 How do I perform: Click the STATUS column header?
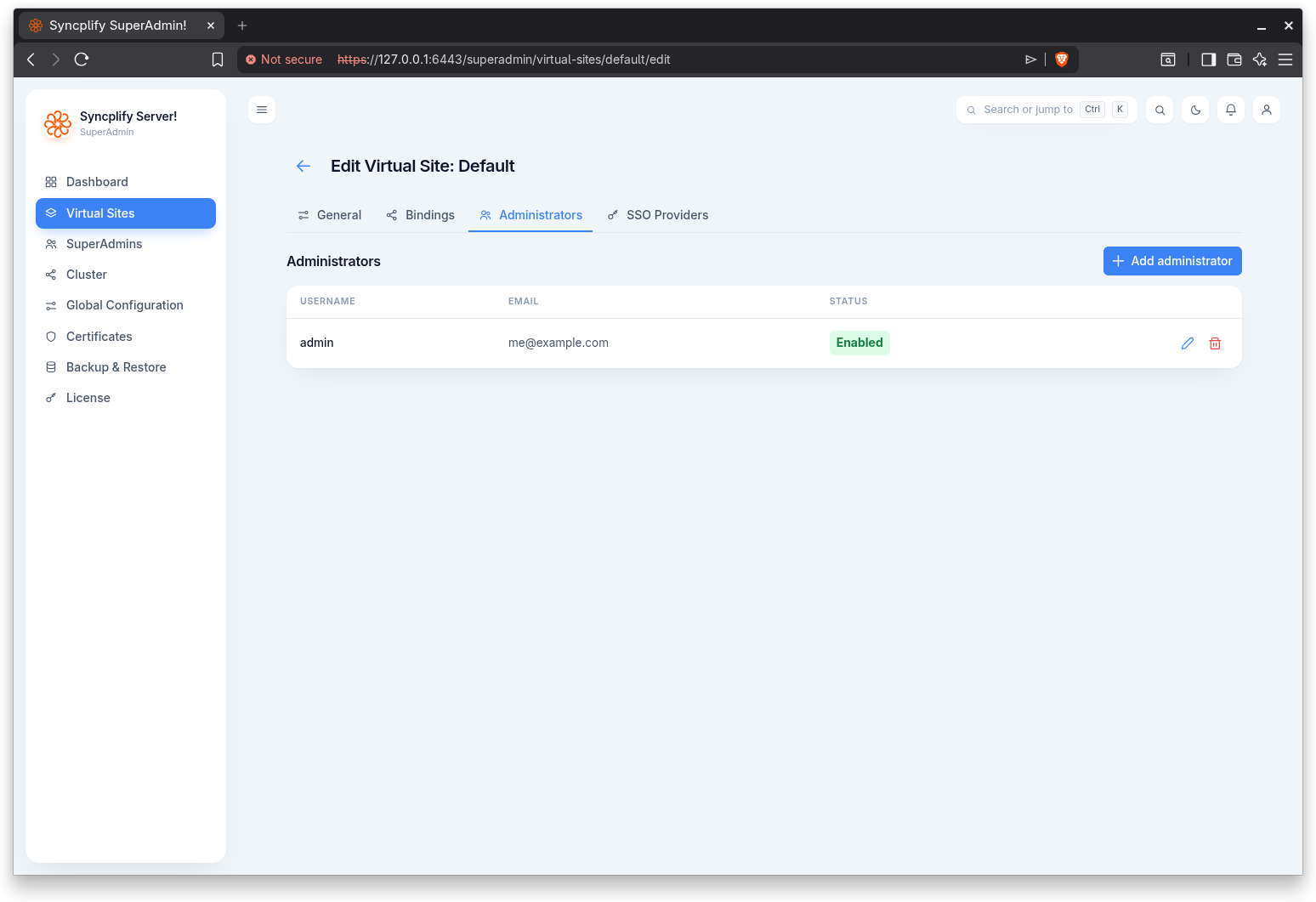[848, 301]
